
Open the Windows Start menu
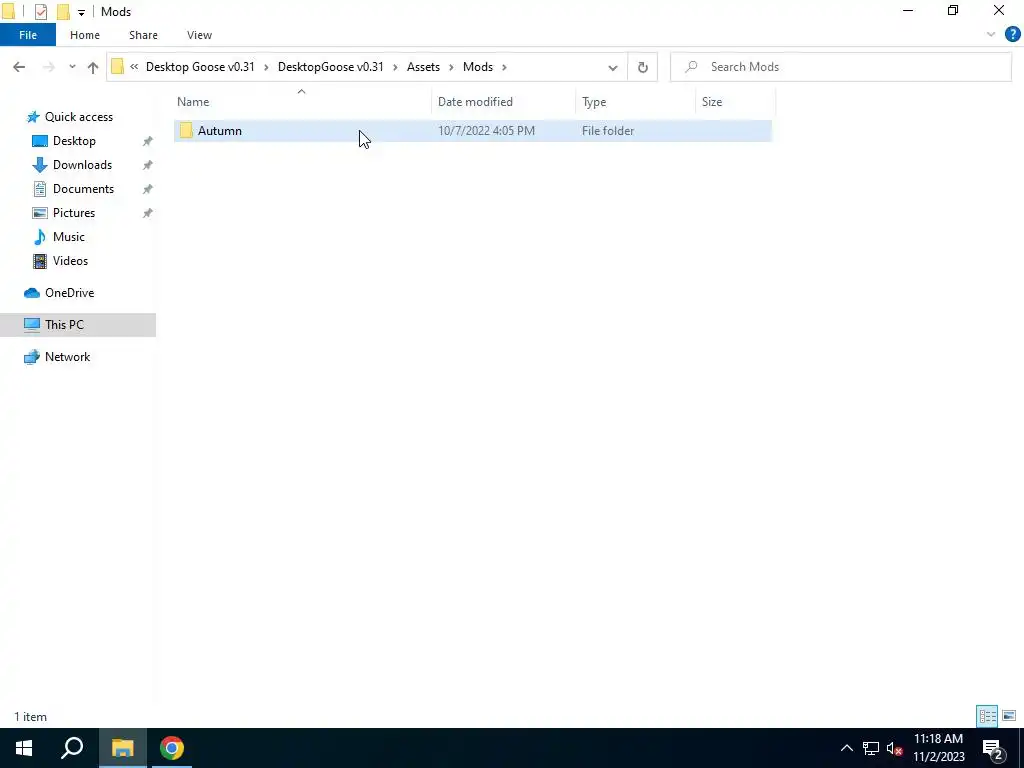click(24, 748)
